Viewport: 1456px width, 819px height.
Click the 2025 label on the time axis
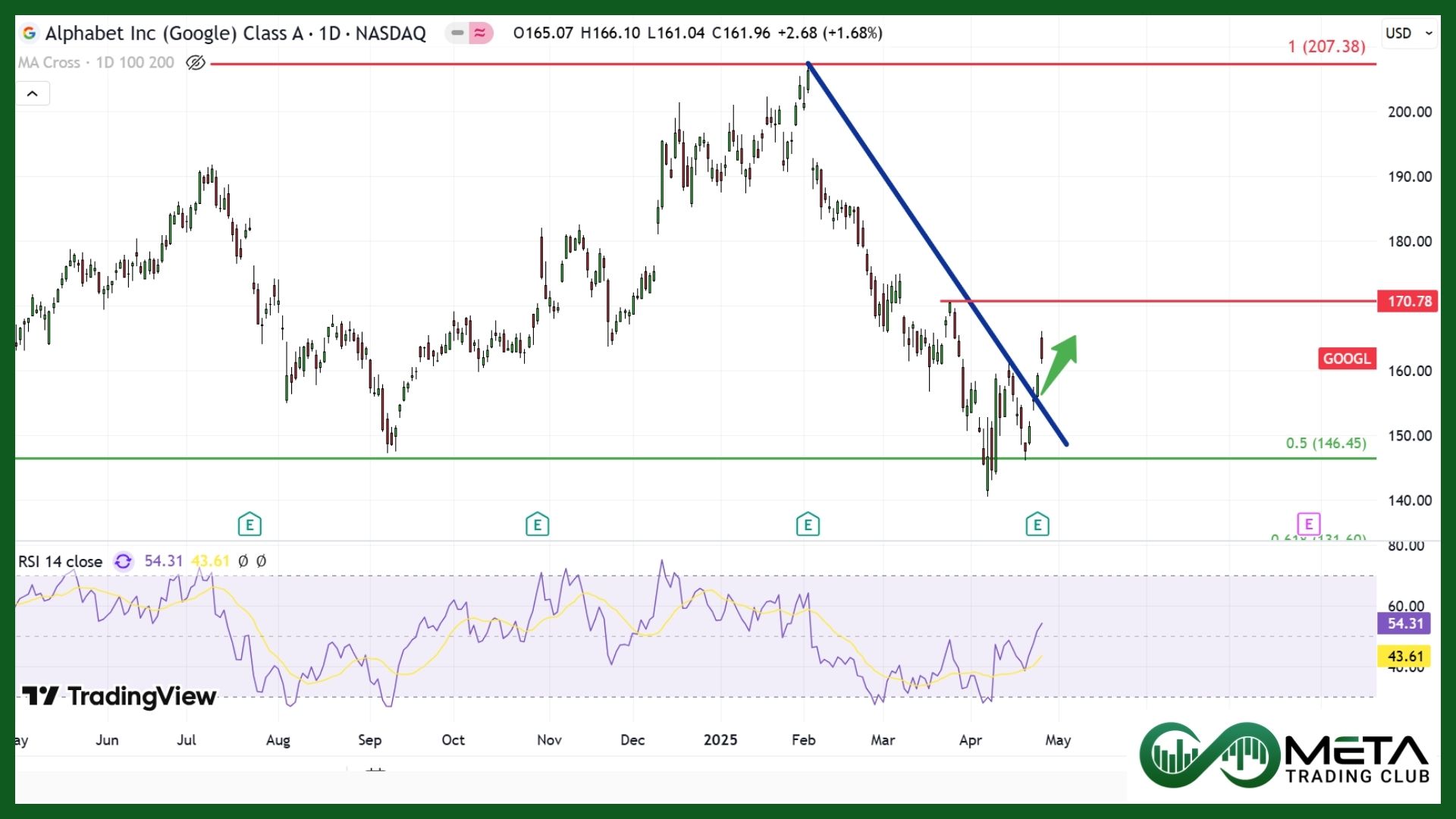point(720,740)
